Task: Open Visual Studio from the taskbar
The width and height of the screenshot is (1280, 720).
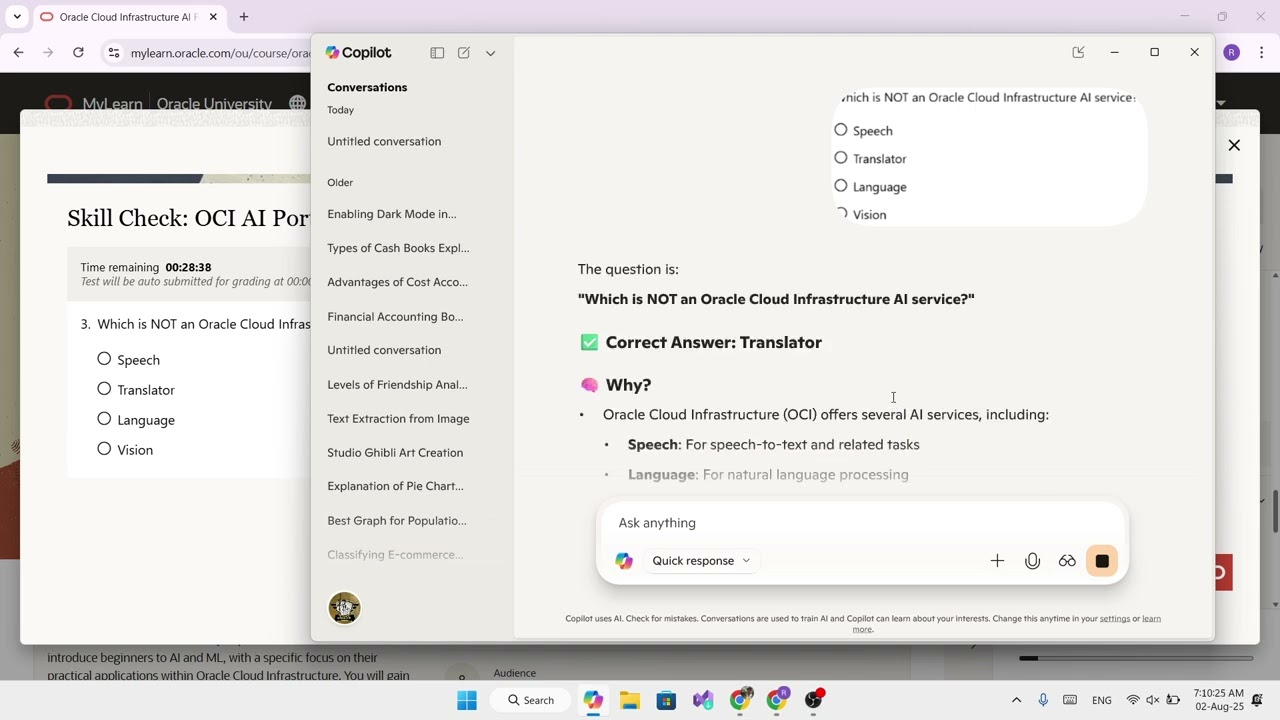Action: (x=703, y=700)
